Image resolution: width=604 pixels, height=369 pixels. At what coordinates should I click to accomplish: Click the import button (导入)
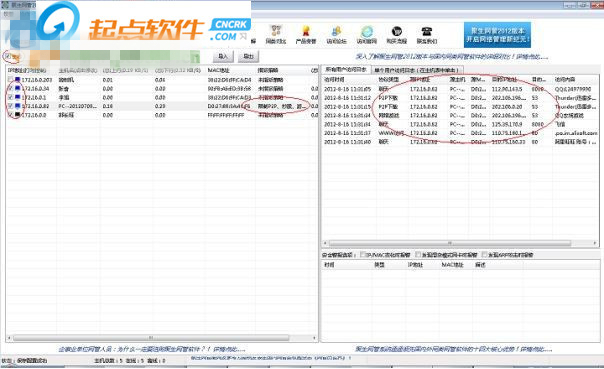click(223, 57)
